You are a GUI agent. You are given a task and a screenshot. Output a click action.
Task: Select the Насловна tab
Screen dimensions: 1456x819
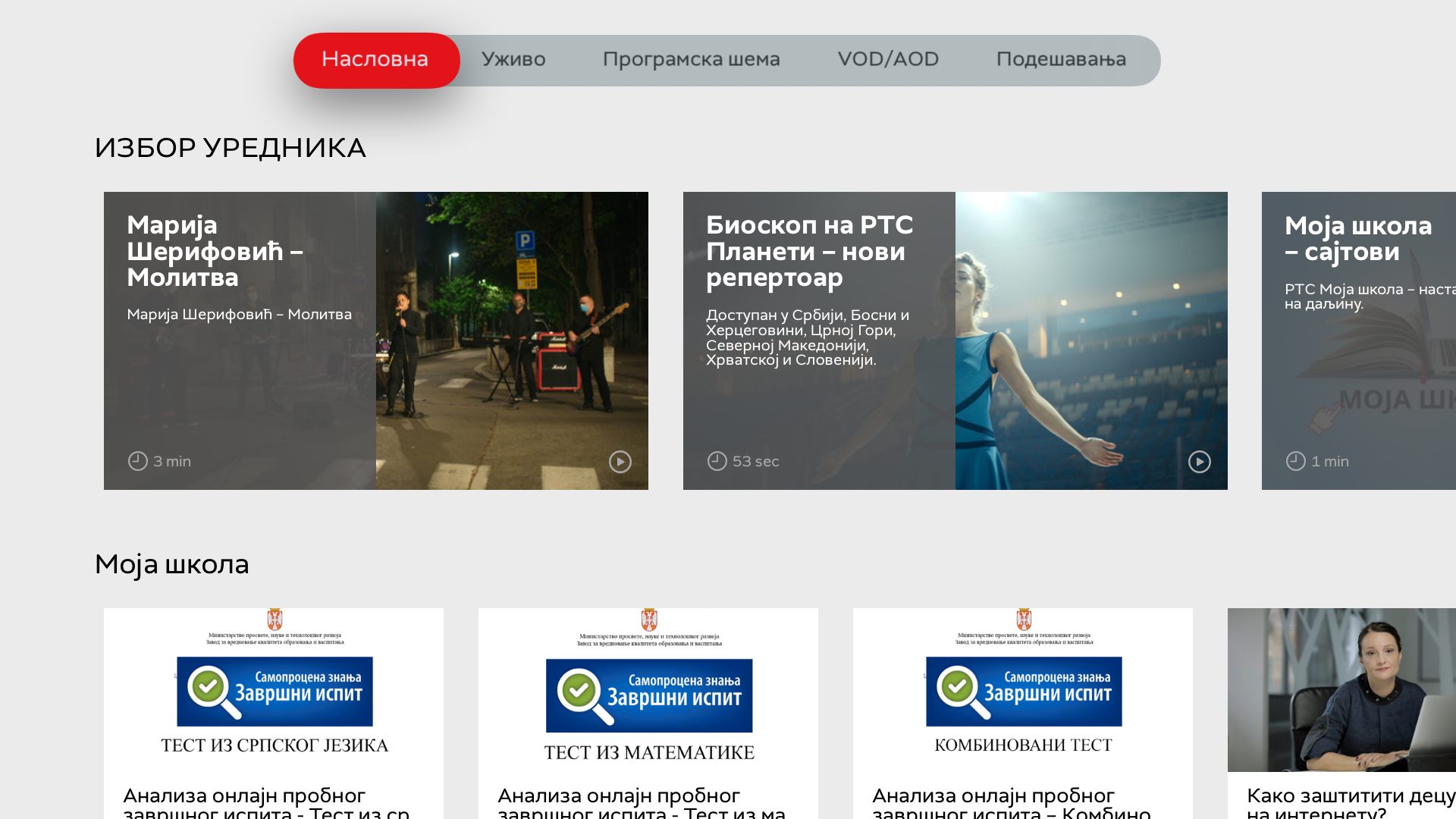(376, 60)
